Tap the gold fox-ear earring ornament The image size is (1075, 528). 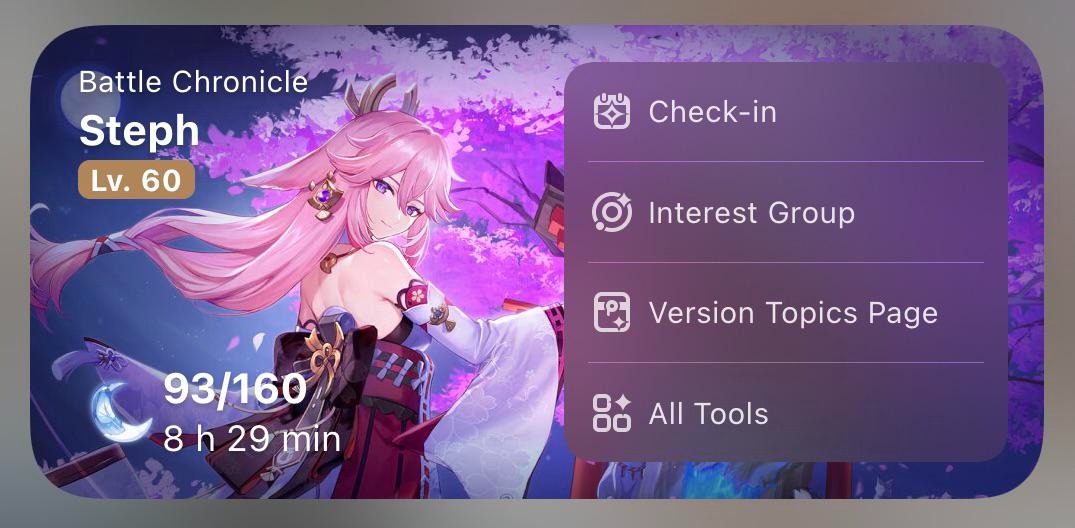tap(325, 197)
